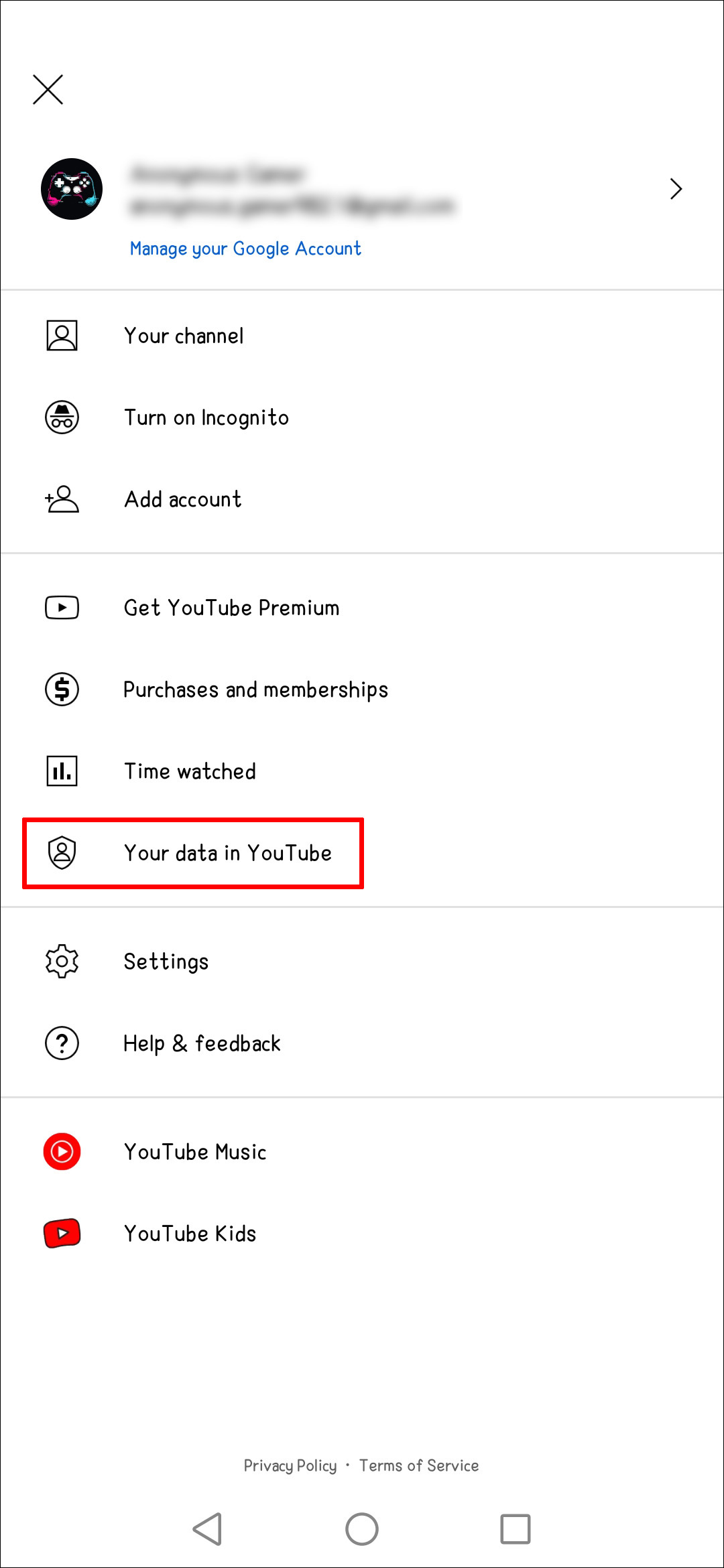Tap the Settings gear icon
The image size is (724, 1568).
click(62, 961)
